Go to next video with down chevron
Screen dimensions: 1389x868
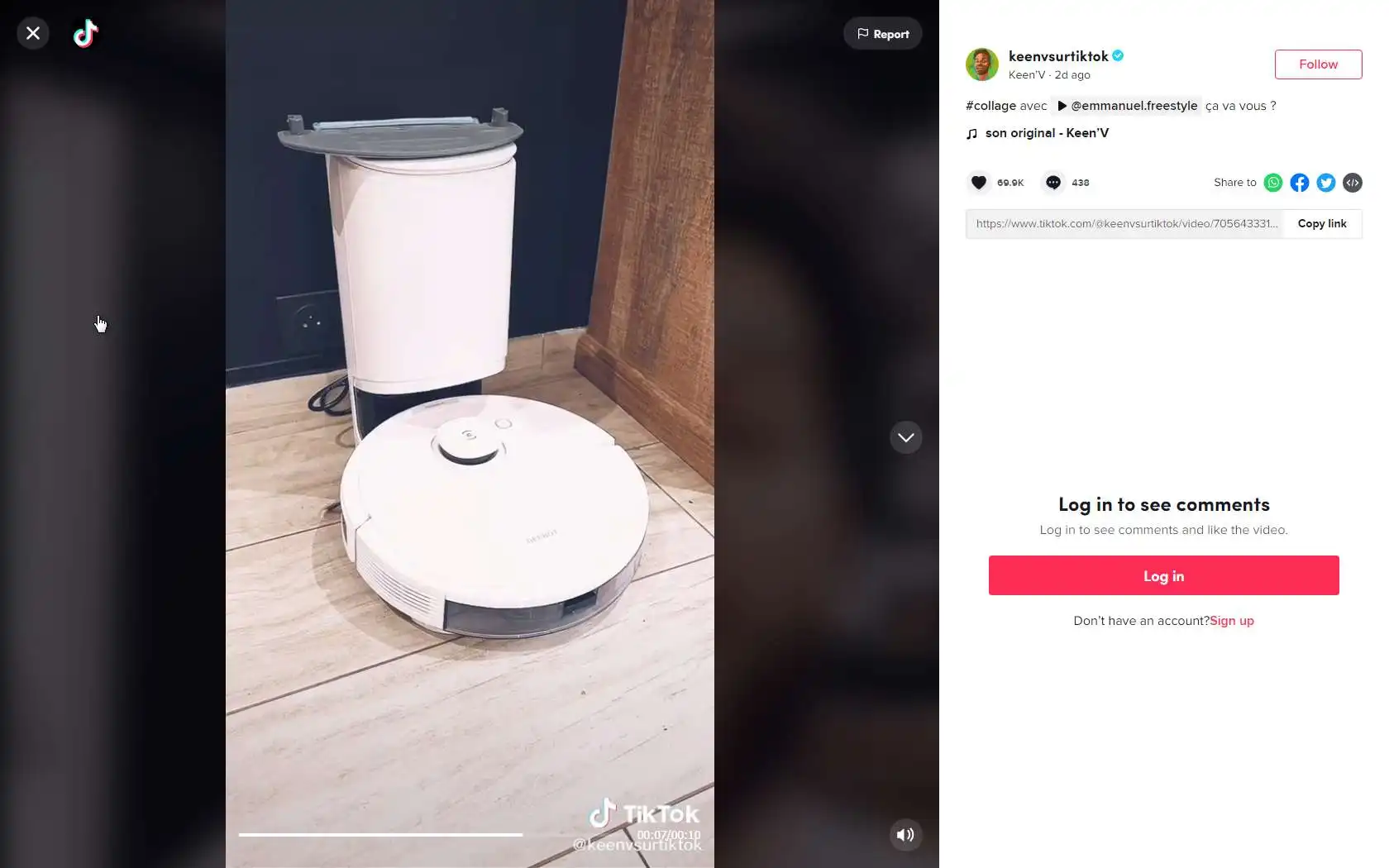tap(906, 437)
